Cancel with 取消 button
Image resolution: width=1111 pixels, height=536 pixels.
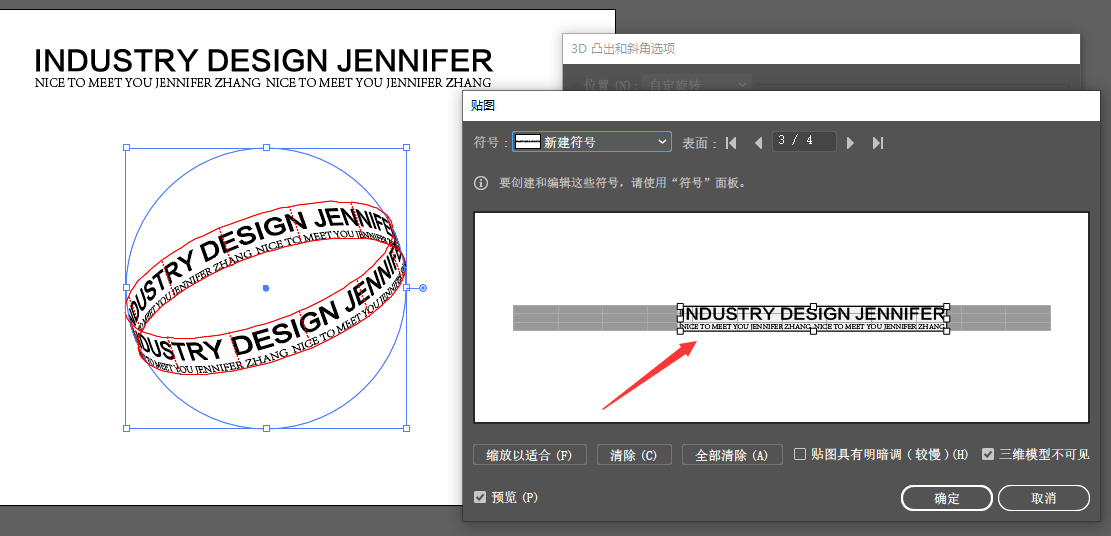point(1044,498)
